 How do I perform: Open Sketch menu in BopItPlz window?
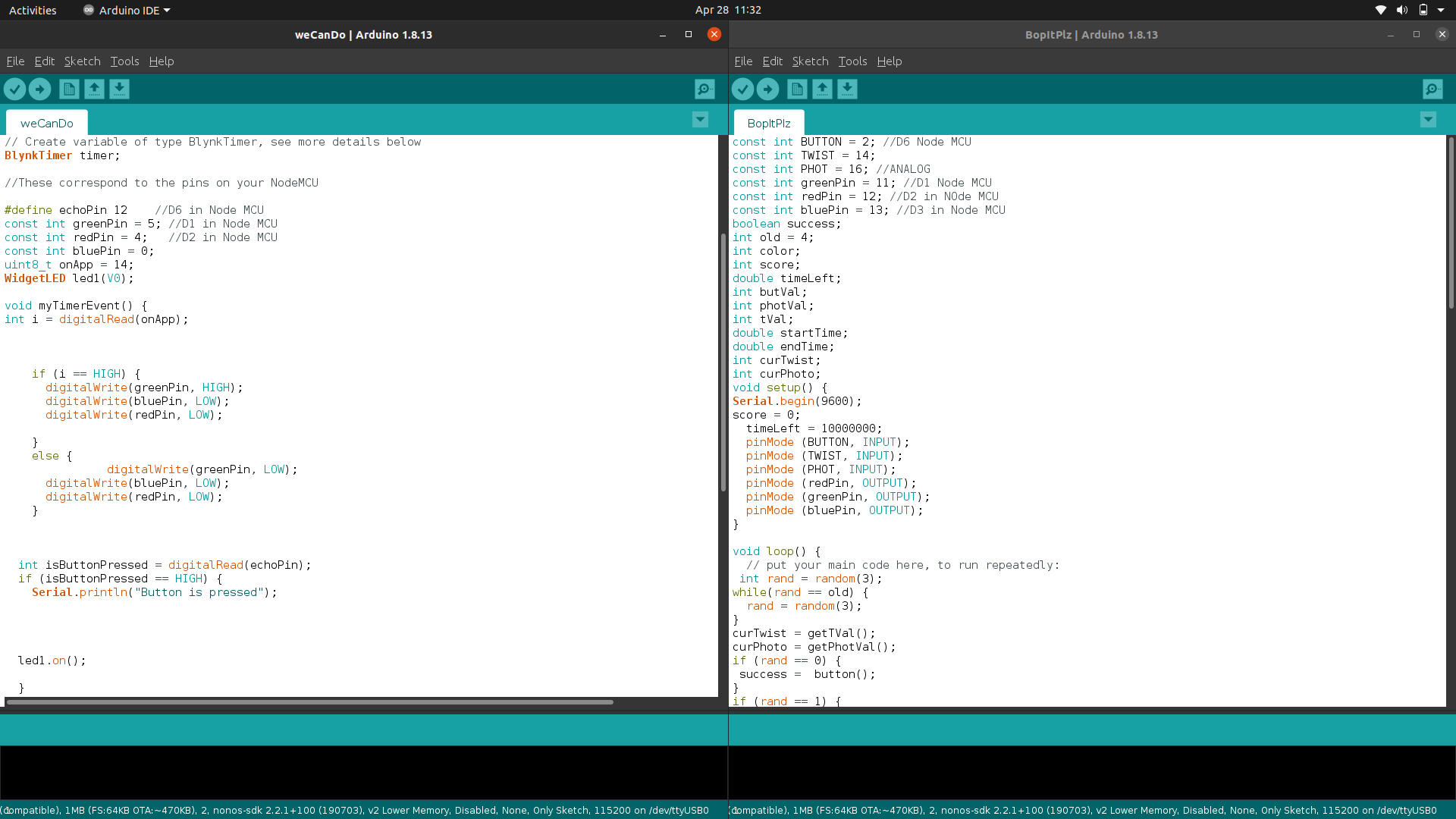(x=810, y=61)
